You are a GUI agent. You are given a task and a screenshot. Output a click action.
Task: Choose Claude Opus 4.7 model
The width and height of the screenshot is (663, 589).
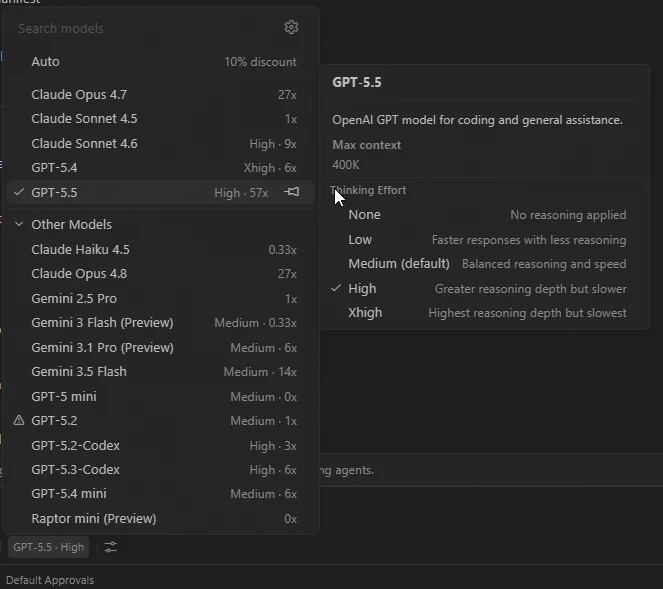pyautogui.click(x=161, y=94)
